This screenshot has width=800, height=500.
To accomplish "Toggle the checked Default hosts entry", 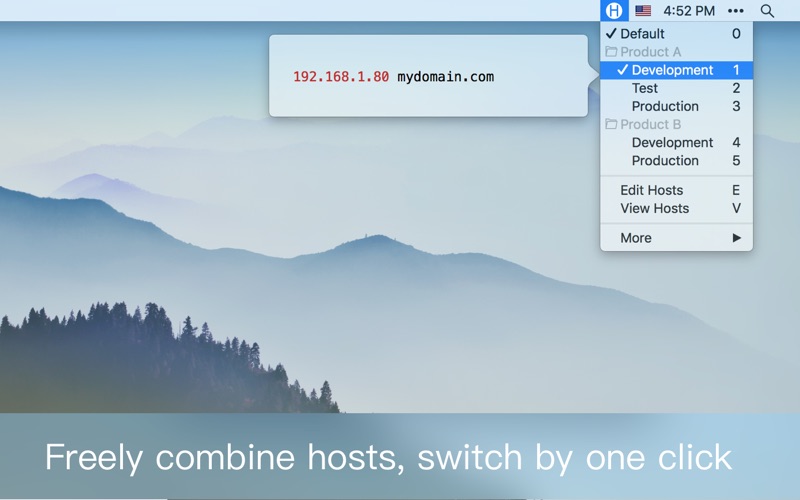I will (642, 34).
